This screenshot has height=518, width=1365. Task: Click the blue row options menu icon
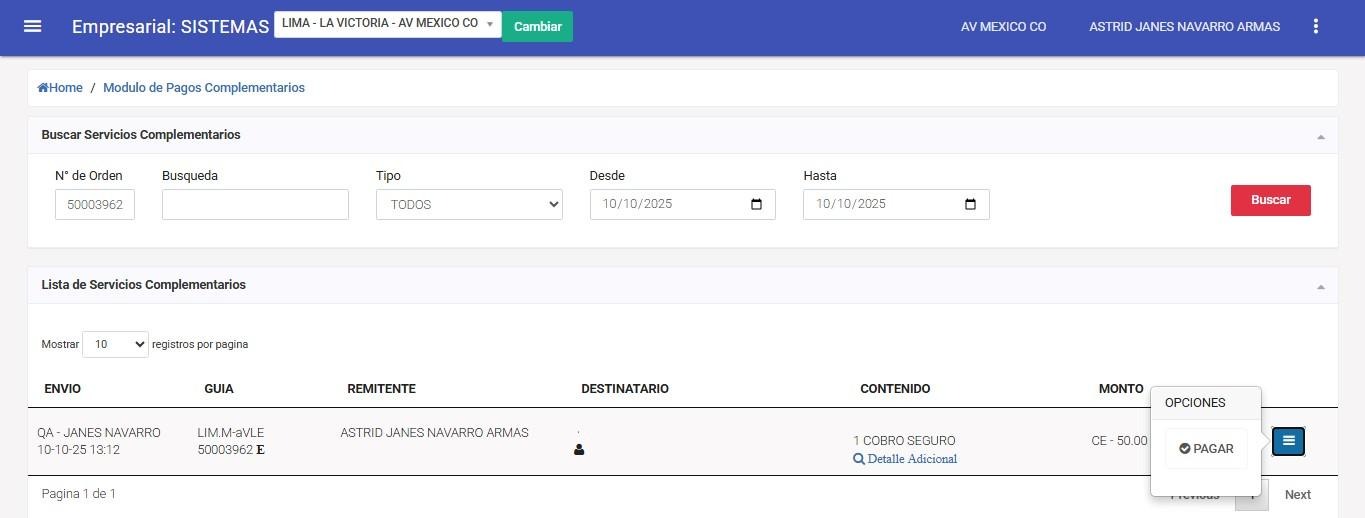[1288, 441]
